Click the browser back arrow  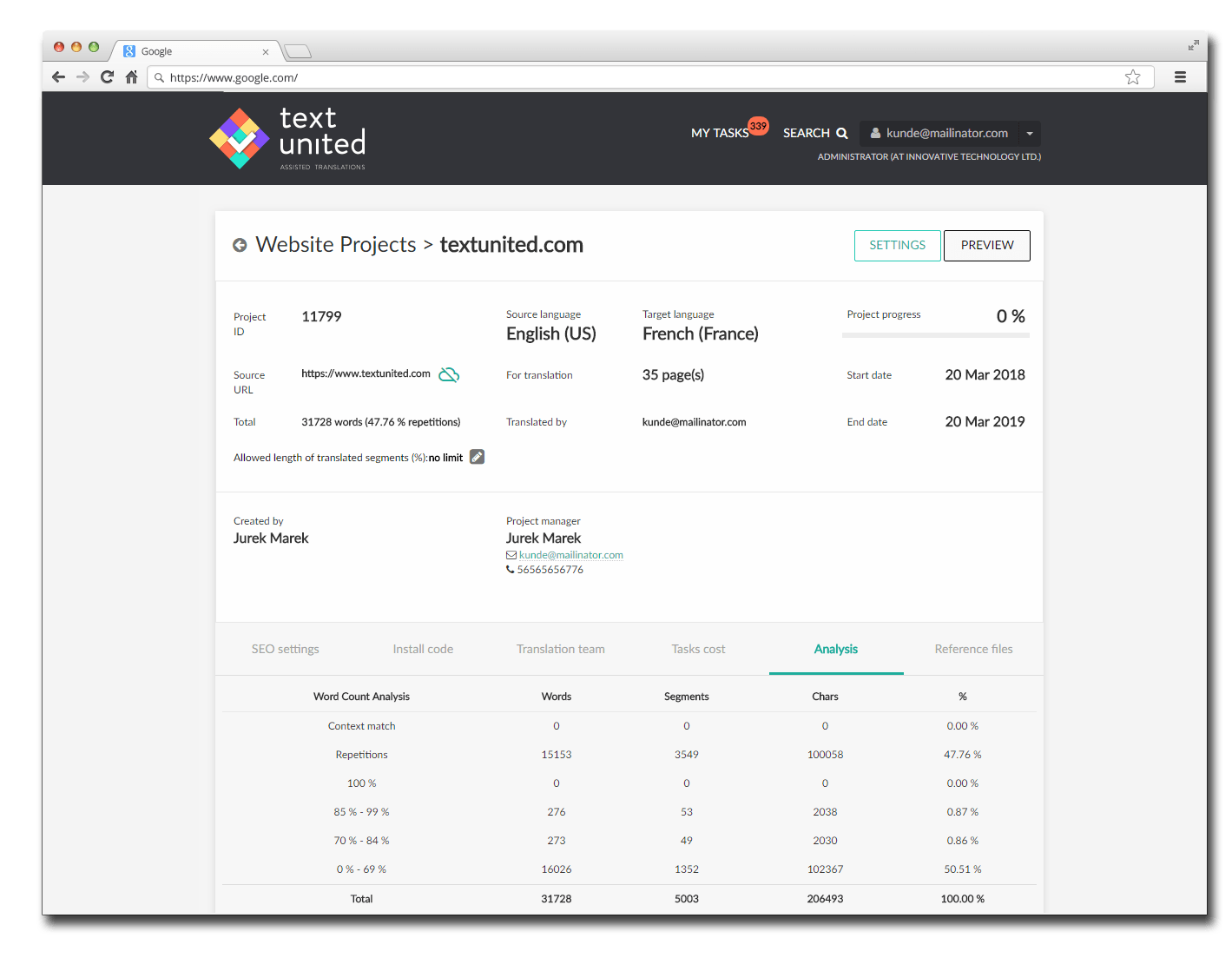click(58, 77)
